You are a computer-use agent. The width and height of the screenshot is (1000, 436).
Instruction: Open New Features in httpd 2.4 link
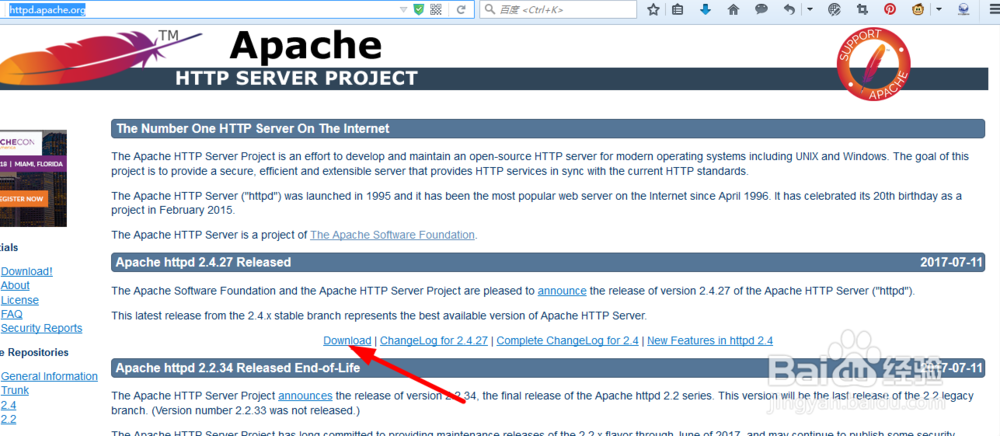(x=710, y=340)
